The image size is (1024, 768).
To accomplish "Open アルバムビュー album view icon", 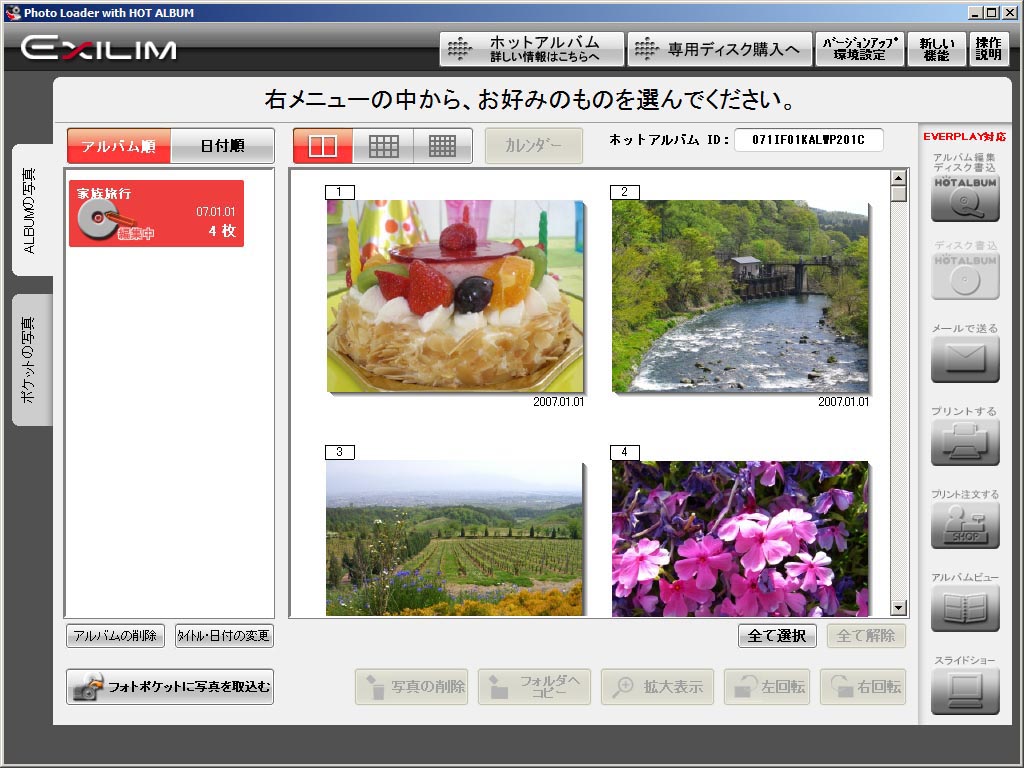I will click(963, 608).
